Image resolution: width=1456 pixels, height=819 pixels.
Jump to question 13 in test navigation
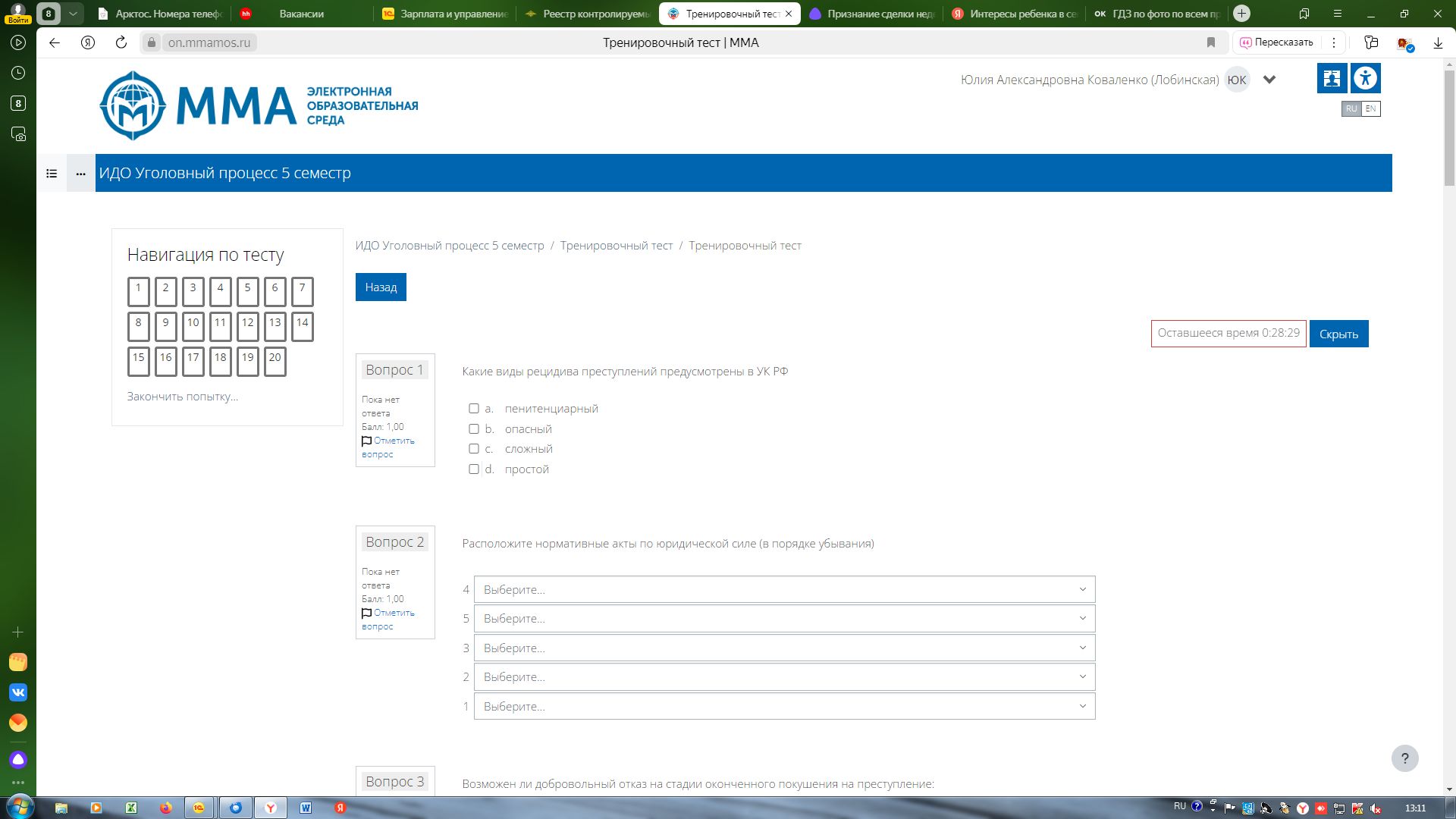[x=275, y=327]
